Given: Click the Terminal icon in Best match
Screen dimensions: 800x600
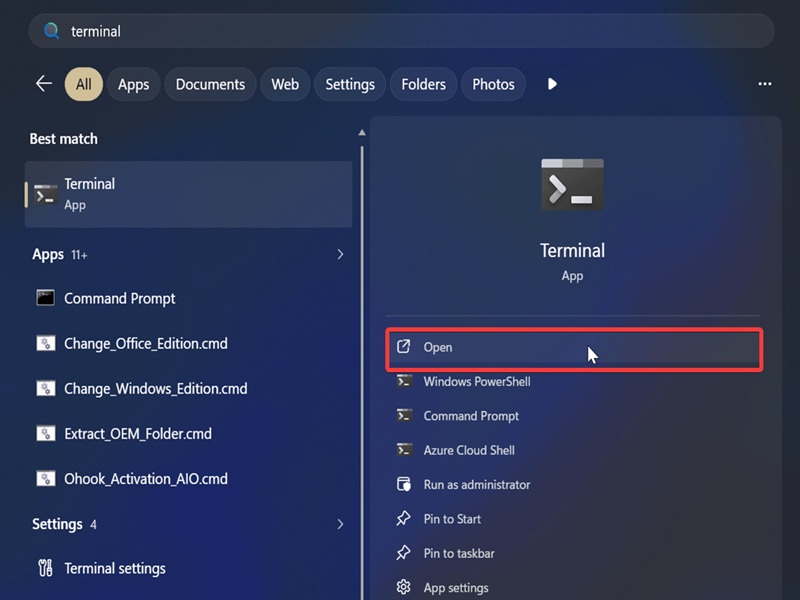Looking at the screenshot, I should [x=45, y=194].
